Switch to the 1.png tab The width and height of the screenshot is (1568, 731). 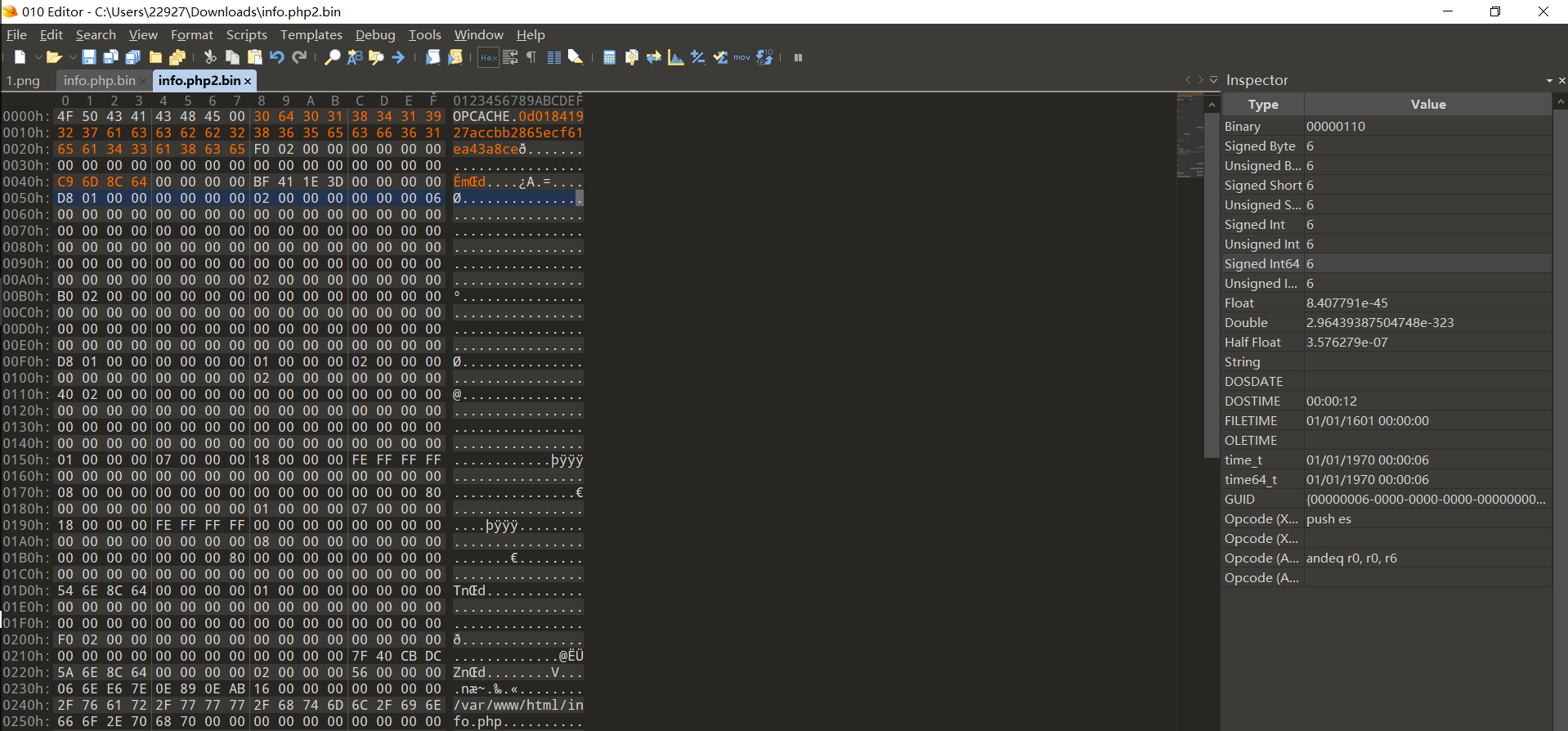tap(24, 81)
